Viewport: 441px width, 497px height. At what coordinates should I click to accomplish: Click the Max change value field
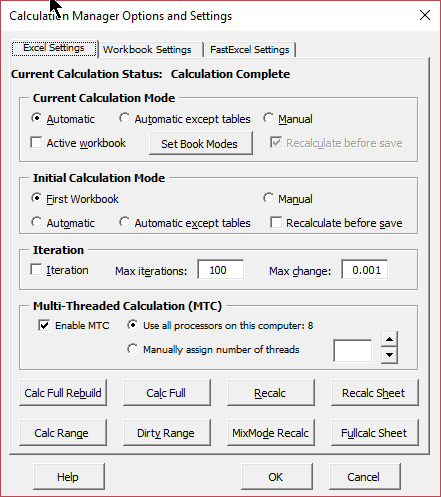(365, 269)
